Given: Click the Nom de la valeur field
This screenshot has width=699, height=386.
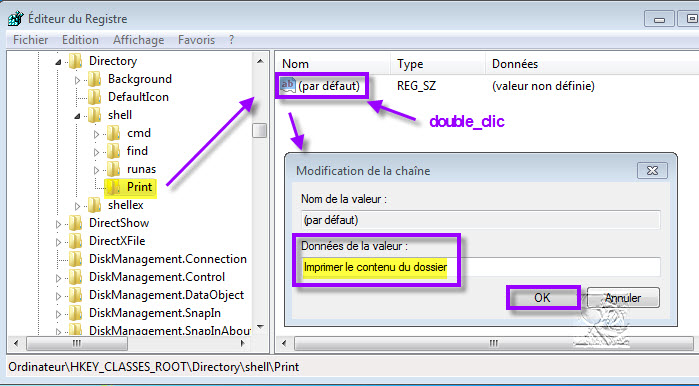Looking at the screenshot, I should tap(481, 220).
